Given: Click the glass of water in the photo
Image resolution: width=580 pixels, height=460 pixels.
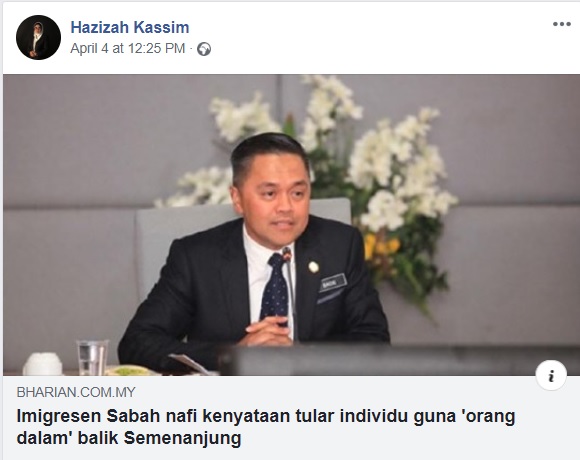Looking at the screenshot, I should pos(92,358).
